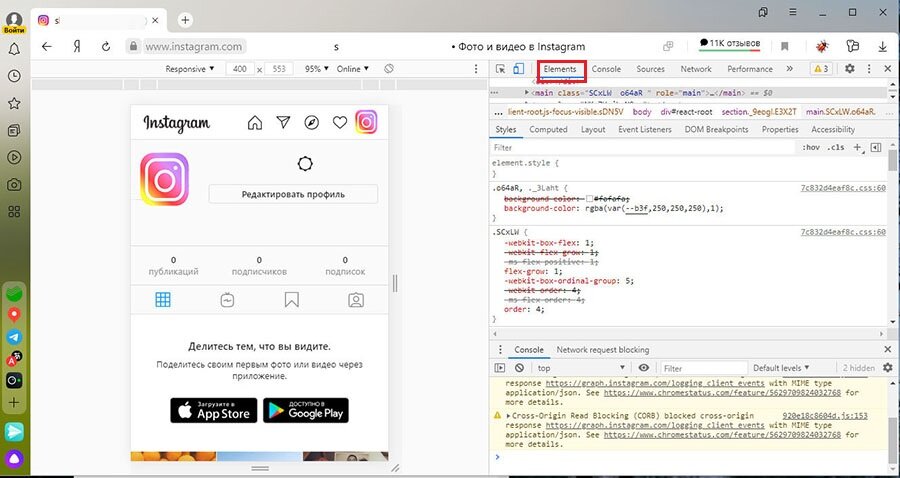This screenshot has width=900, height=478.
Task: Activate the DevTools inspect element picker
Action: click(501, 69)
